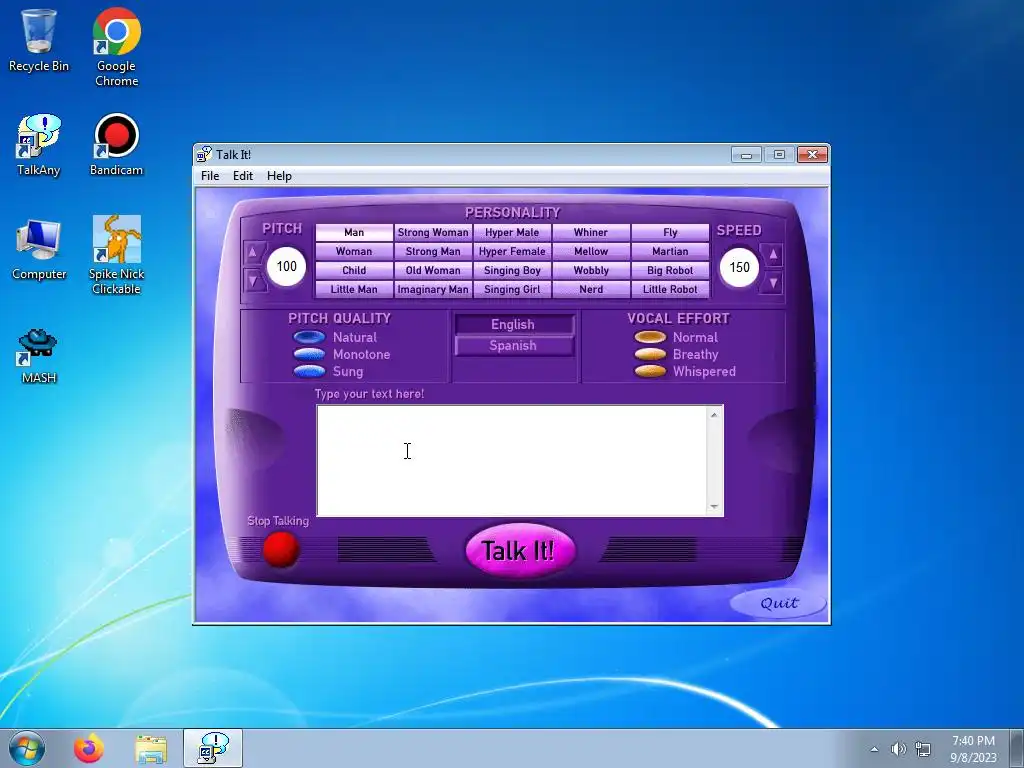1024x768 pixels.
Task: Click the Quit button
Action: [x=778, y=603]
